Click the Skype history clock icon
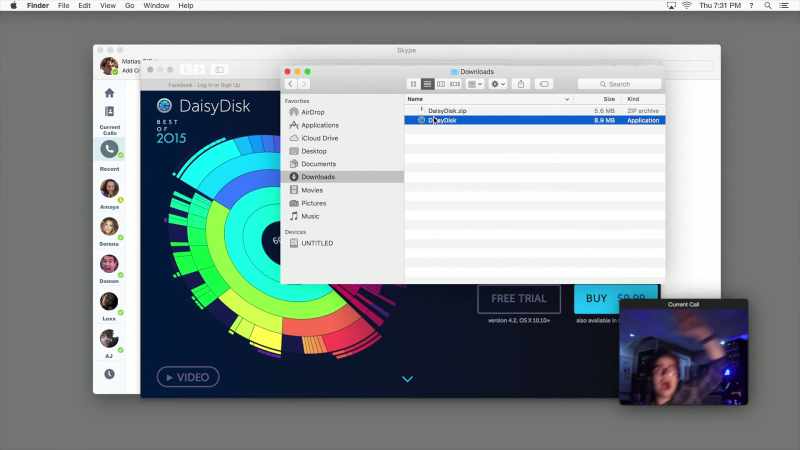 pos(109,374)
